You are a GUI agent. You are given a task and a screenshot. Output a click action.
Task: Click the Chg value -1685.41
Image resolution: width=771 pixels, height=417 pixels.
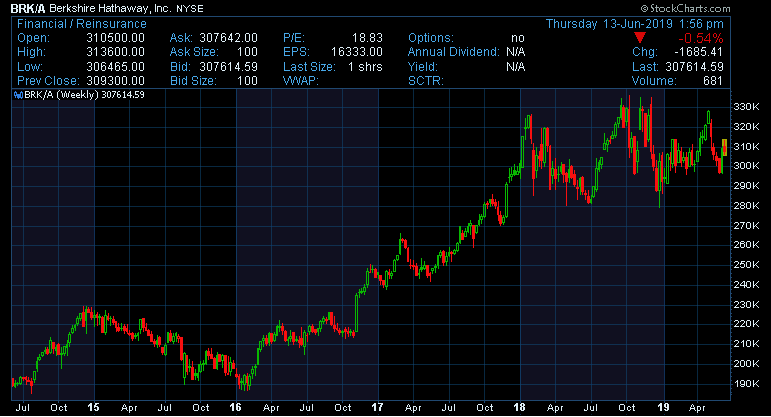(698, 52)
